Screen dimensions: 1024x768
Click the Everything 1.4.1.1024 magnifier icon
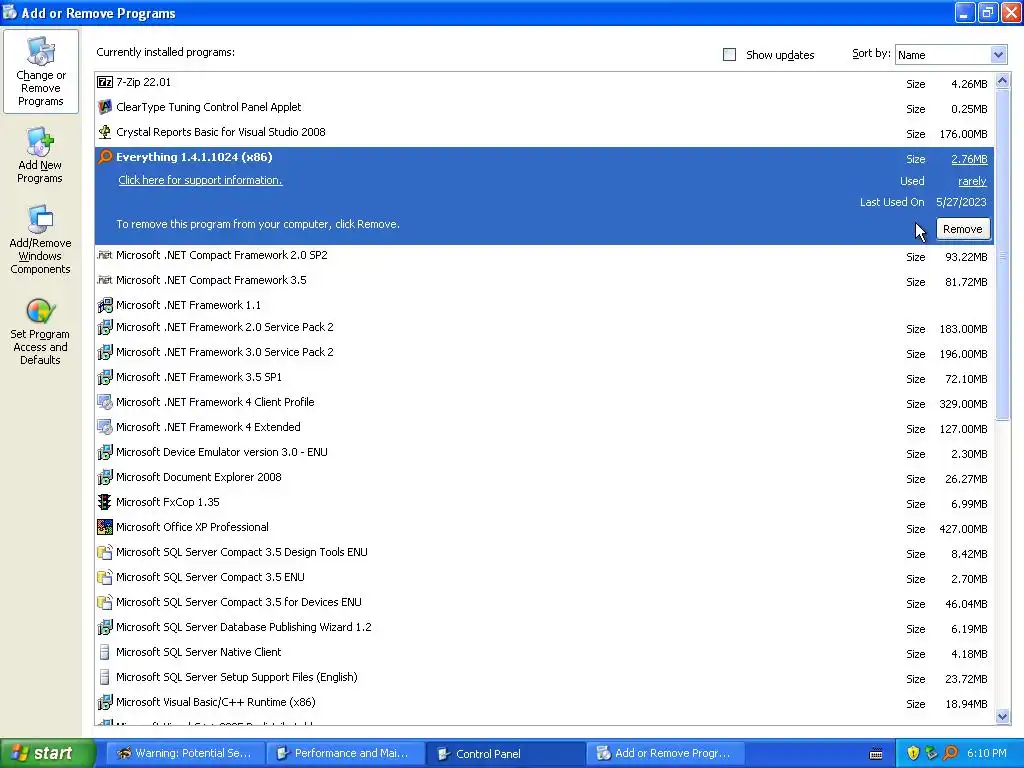[x=104, y=157]
